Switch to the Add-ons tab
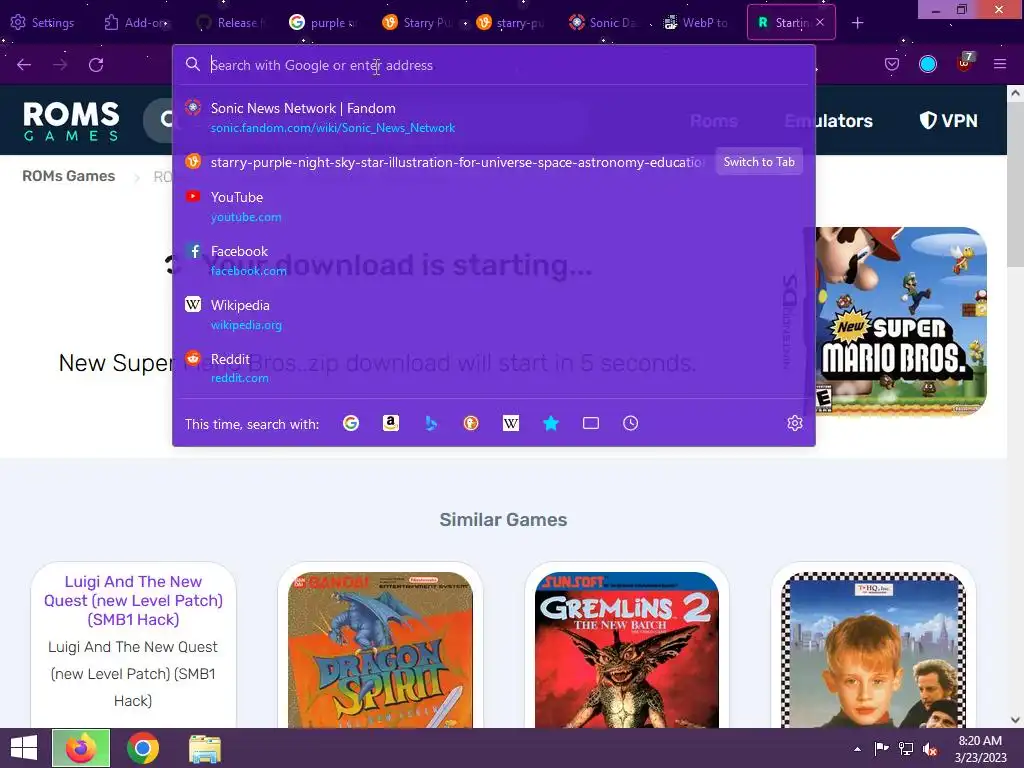The image size is (1024, 768). point(136,23)
